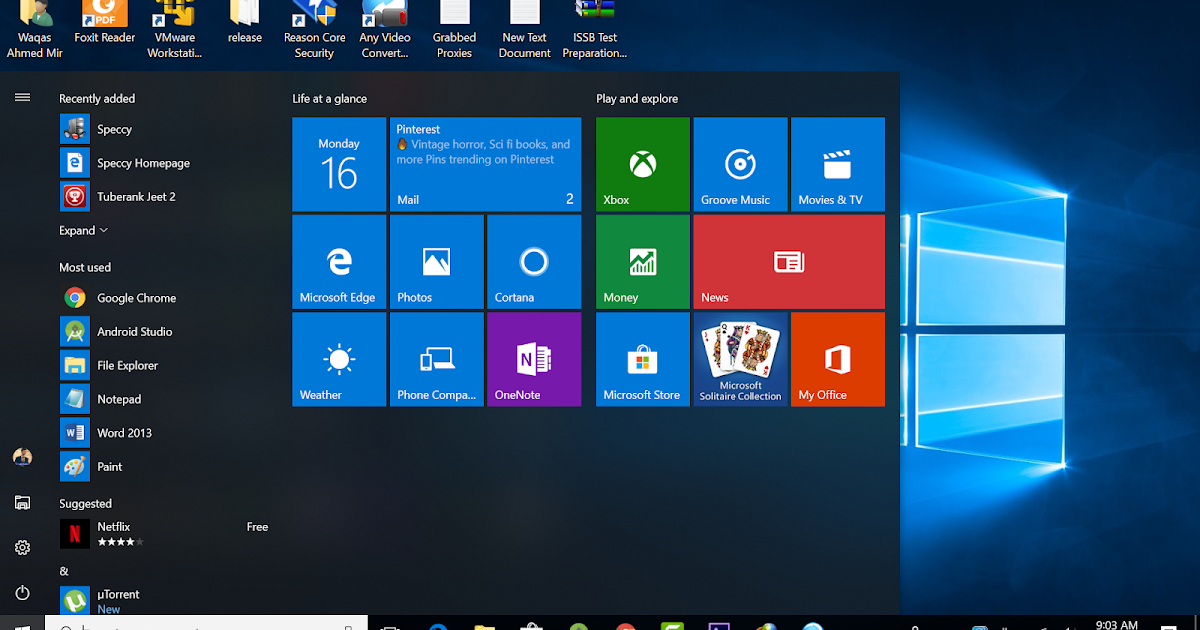Viewport: 1200px width, 630px height.
Task: Select Any Video Converter desktop shortcut
Action: click(x=385, y=30)
